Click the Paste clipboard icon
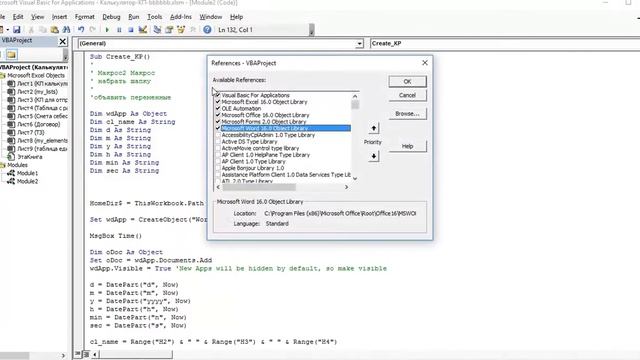The width and height of the screenshot is (640, 360). (x=54, y=30)
